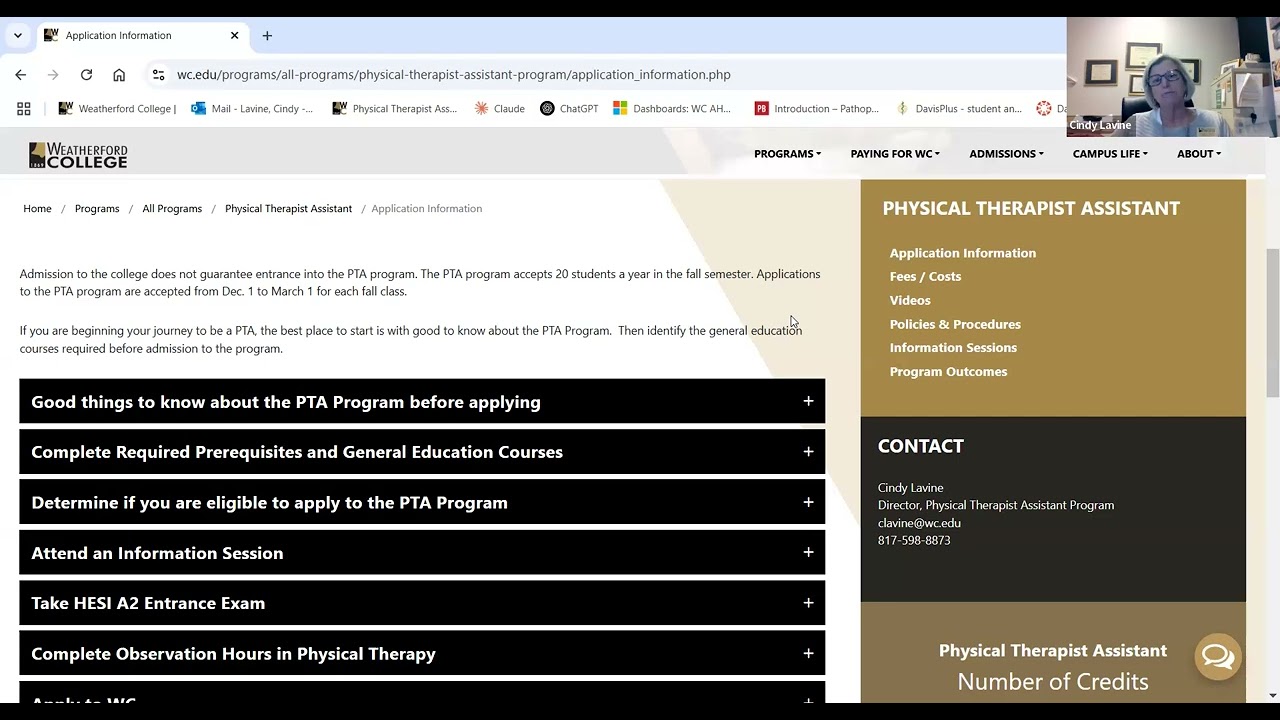Viewport: 1280px width, 720px height.
Task: Open the ABOUT dropdown menu
Action: click(1199, 154)
